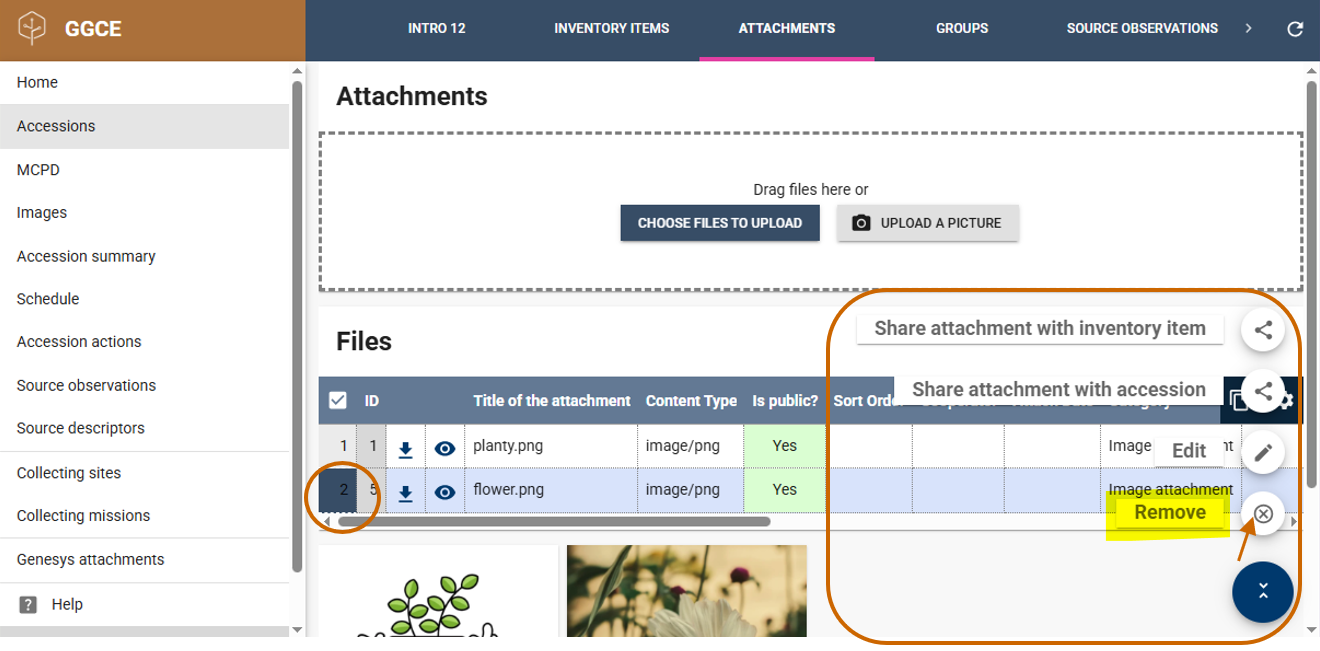The height and width of the screenshot is (651, 1320).
Task: Preview flower.png using the eye icon
Action: pos(445,491)
